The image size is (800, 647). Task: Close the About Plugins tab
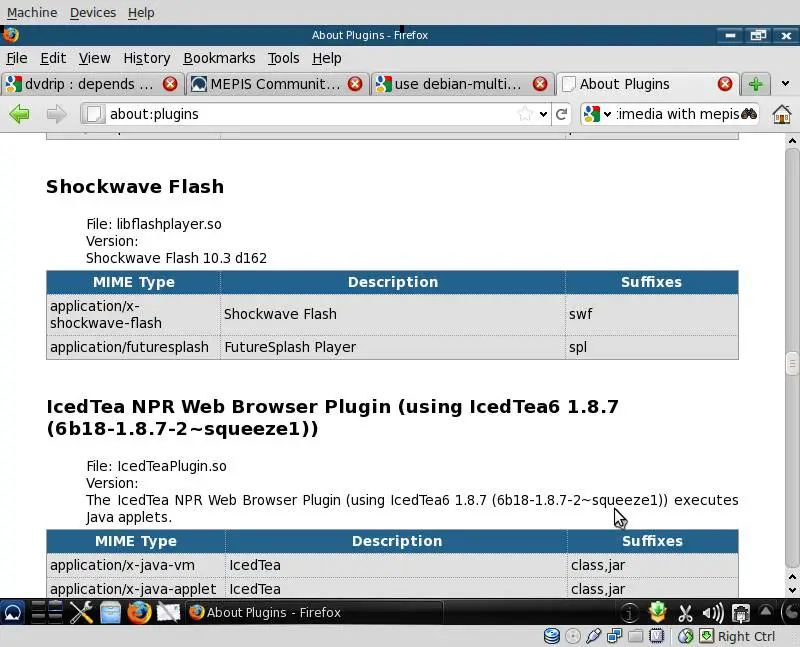click(724, 84)
